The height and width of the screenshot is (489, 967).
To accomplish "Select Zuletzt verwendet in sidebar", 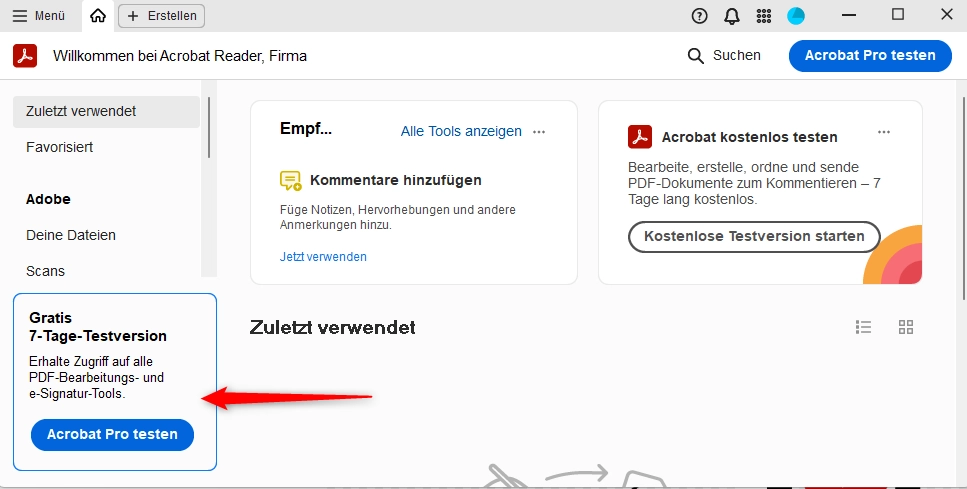I will [106, 112].
